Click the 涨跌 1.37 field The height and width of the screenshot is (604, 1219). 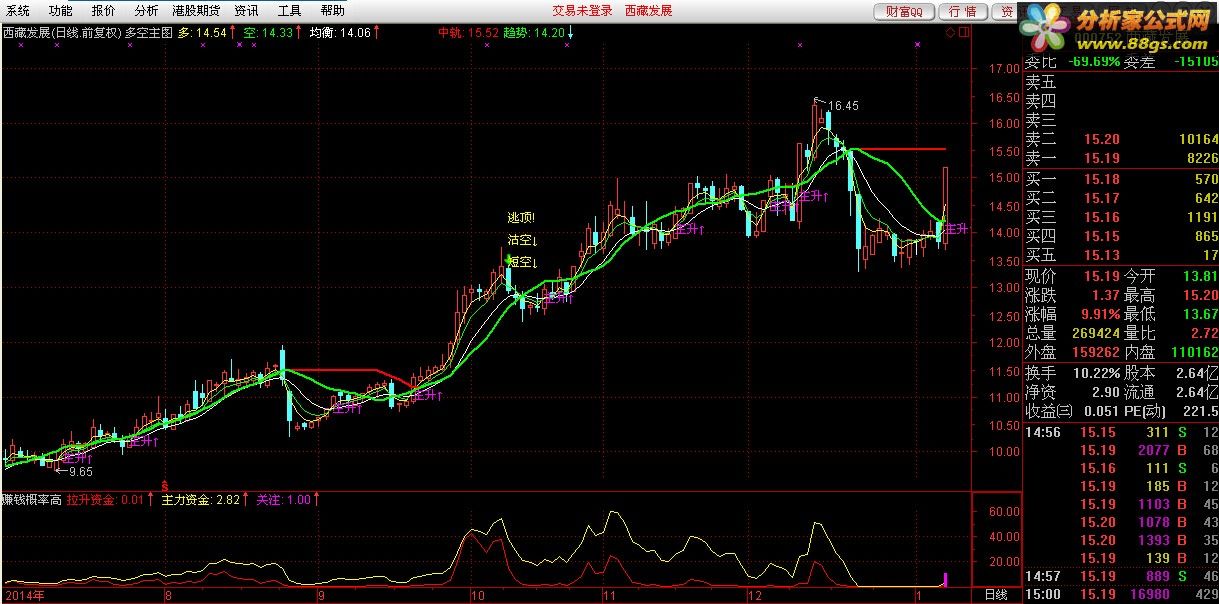1071,295
